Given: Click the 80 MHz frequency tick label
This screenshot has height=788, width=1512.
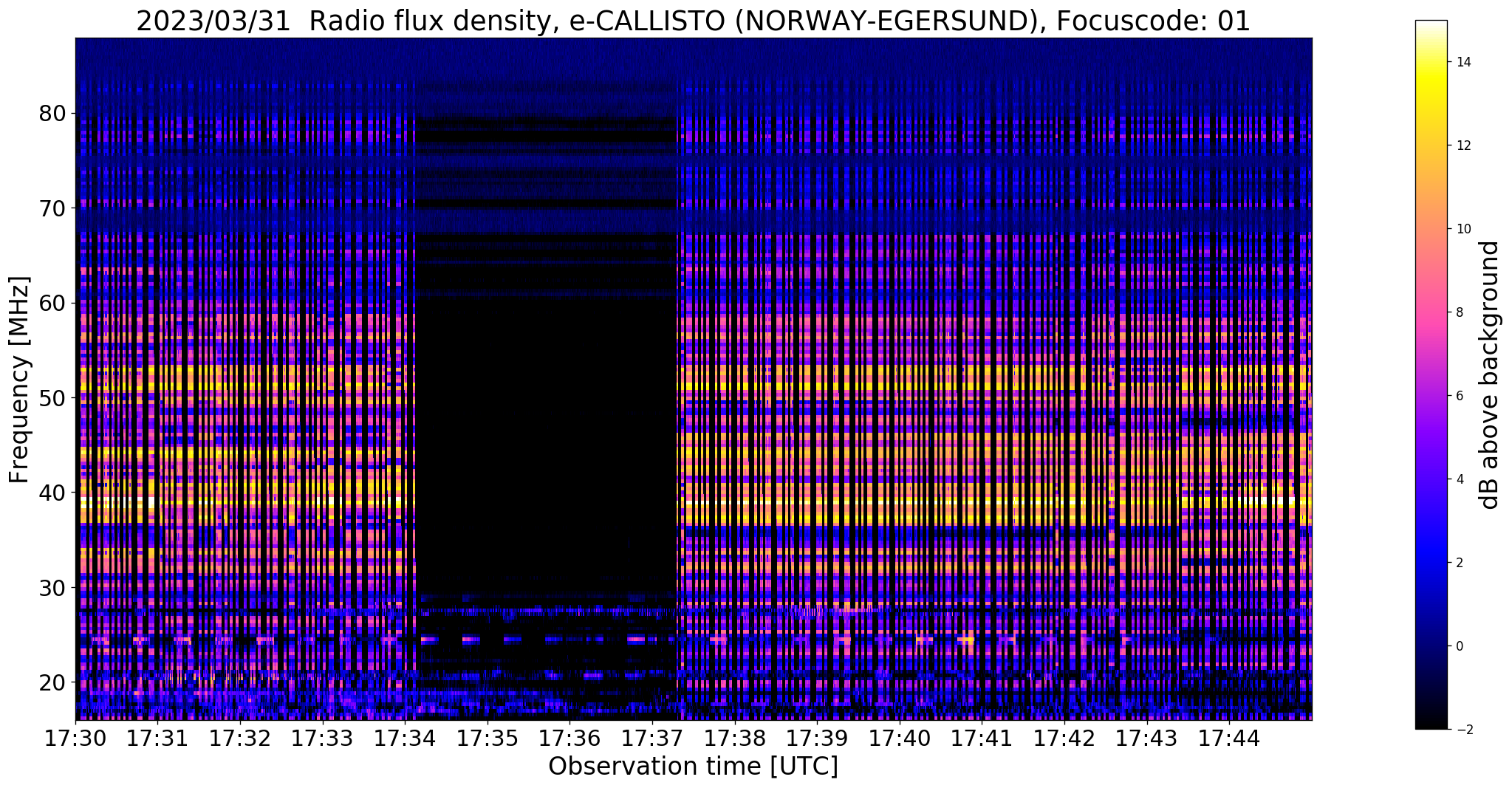Looking at the screenshot, I should tap(52, 114).
